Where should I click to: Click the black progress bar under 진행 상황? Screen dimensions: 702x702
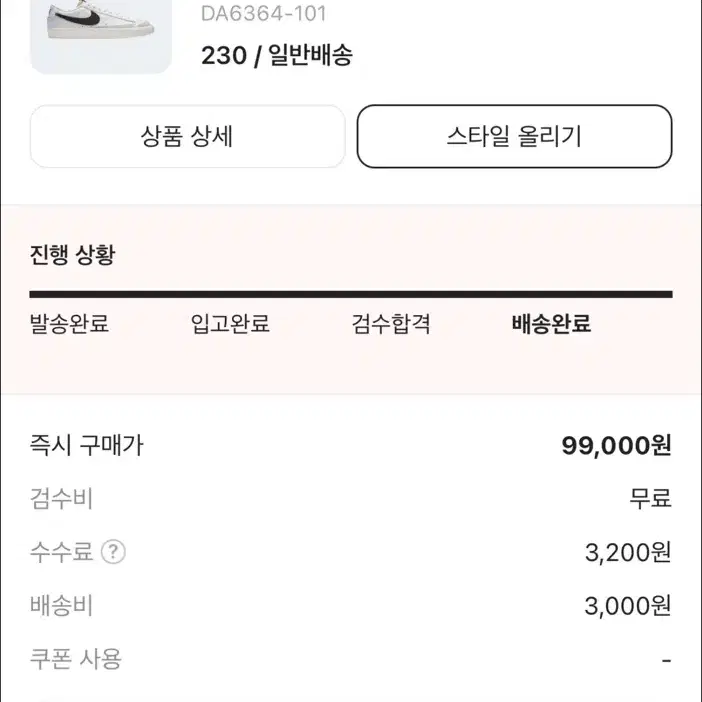tap(351, 294)
